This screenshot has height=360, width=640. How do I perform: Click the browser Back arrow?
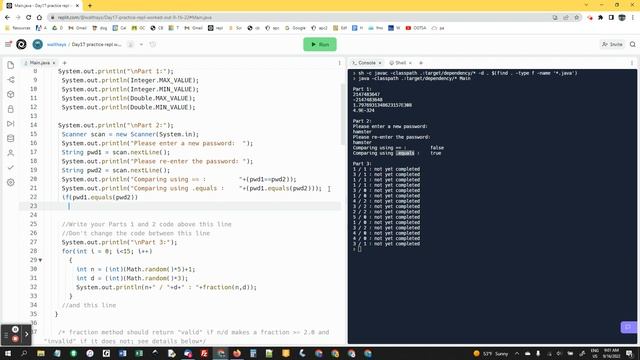click(x=7, y=18)
